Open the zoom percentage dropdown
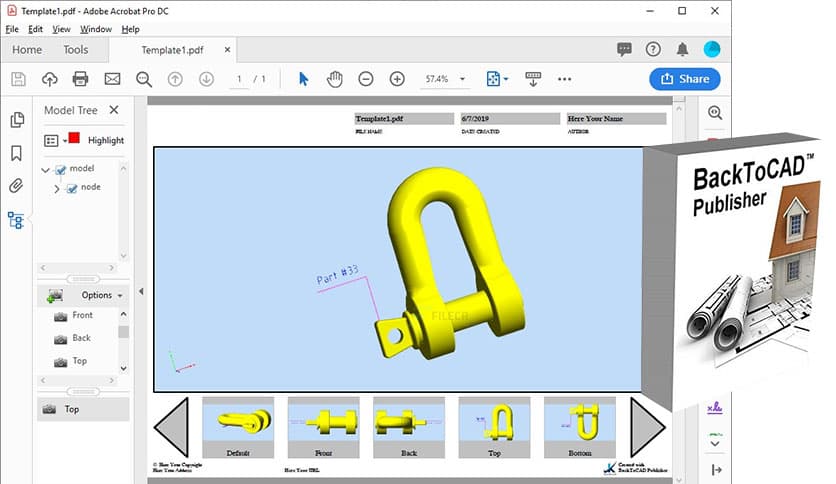 (x=462, y=79)
